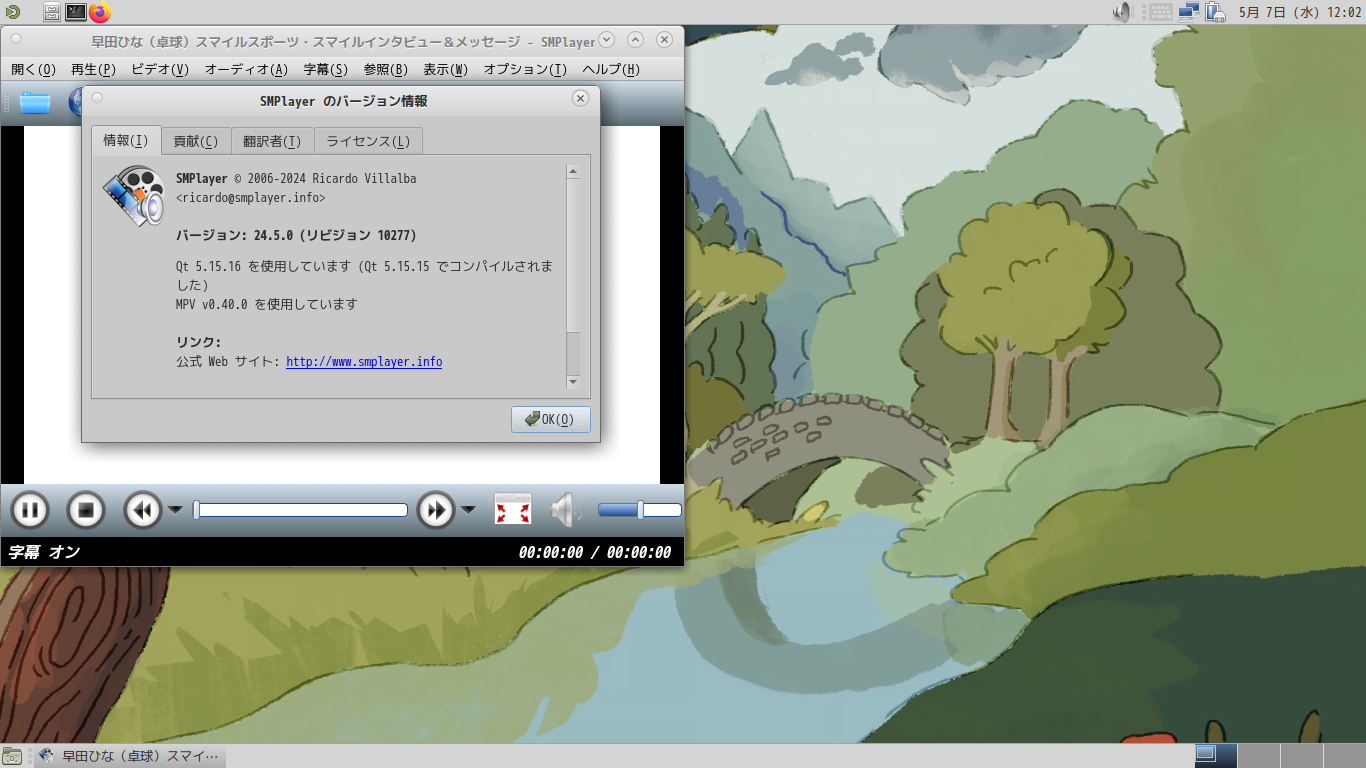The width and height of the screenshot is (1366, 768).
Task: Click the show desktop icon in bottom panel
Action: [11, 756]
